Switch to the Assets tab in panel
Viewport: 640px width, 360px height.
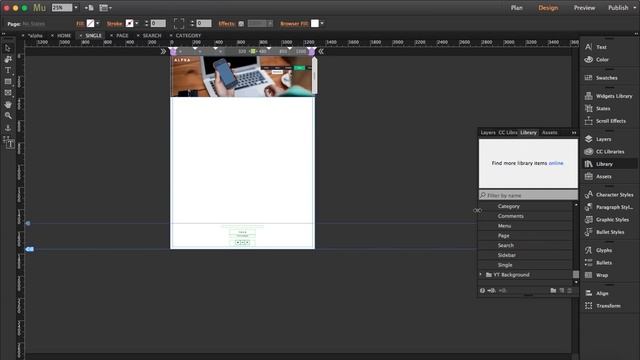pos(549,133)
